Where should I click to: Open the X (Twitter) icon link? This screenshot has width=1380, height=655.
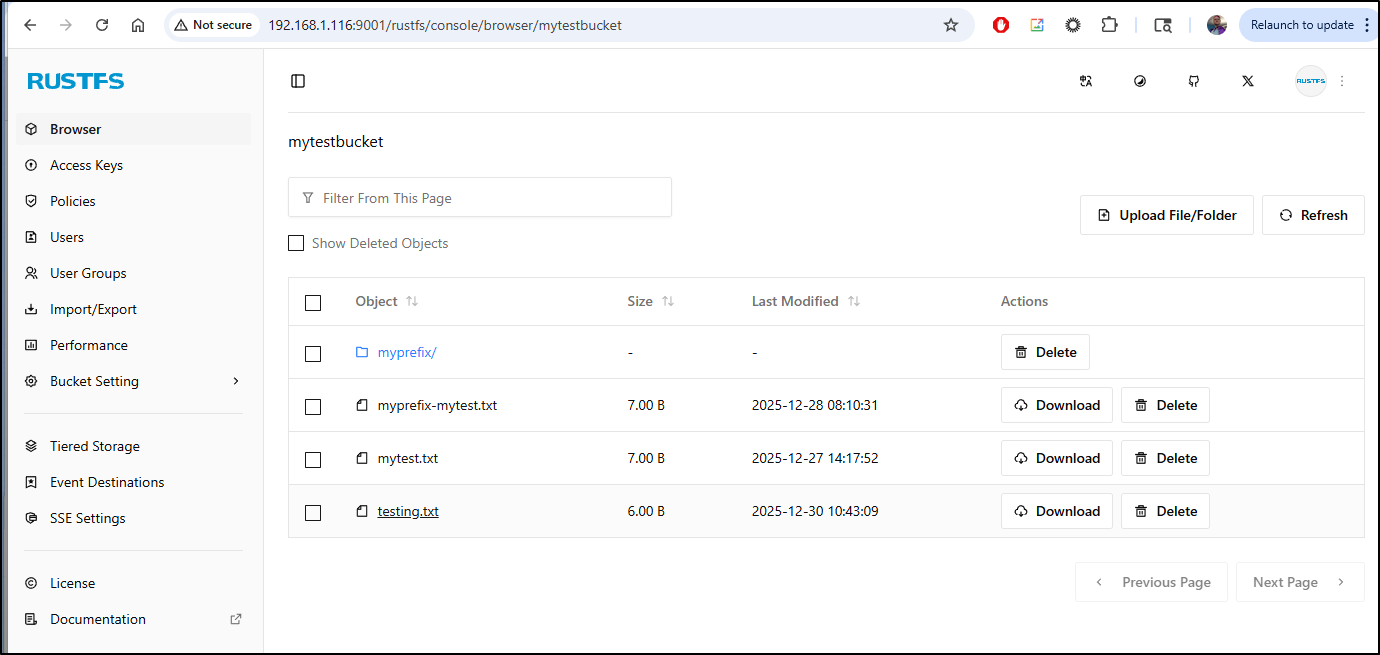coord(1248,81)
